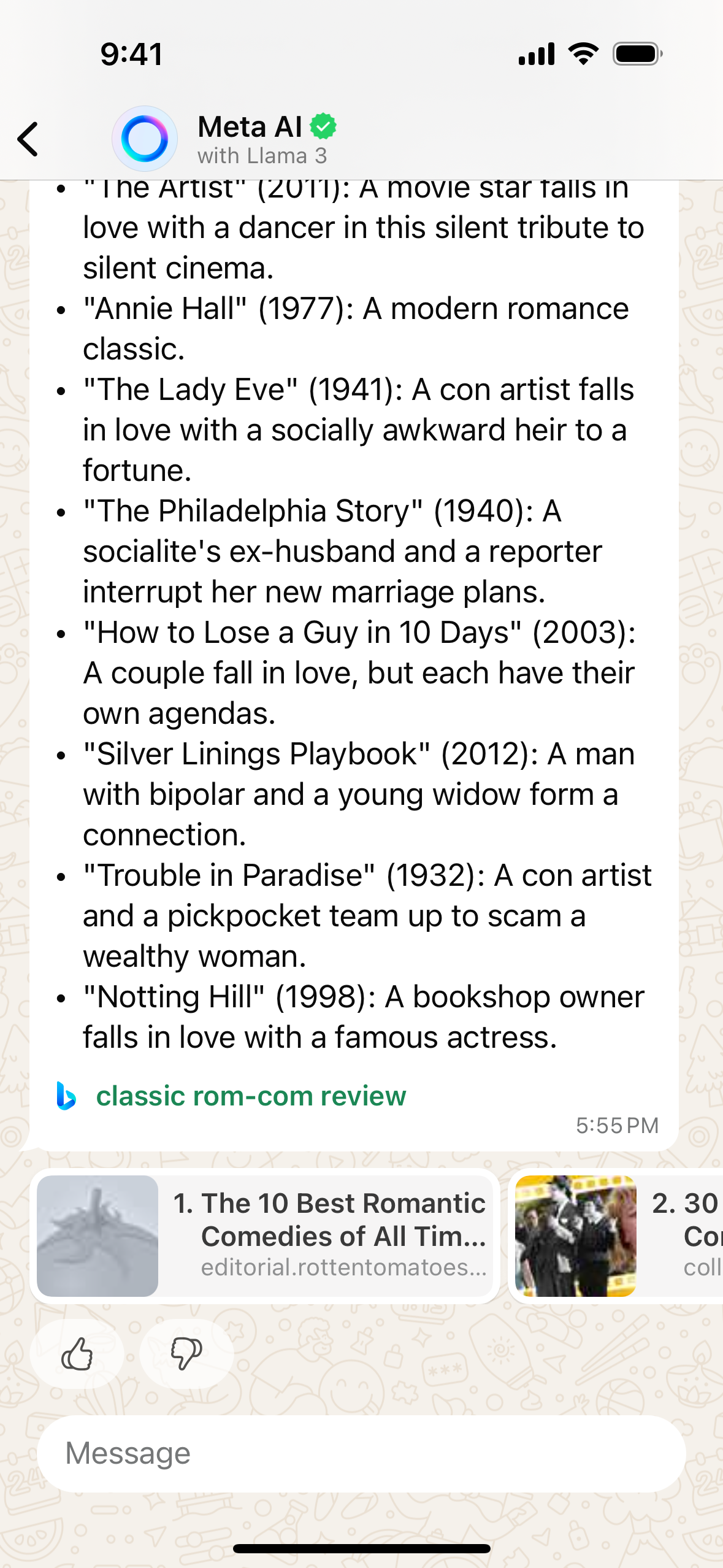723x1568 pixels.
Task: Tap the 'with Llama 3' subtitle
Action: click(x=262, y=156)
